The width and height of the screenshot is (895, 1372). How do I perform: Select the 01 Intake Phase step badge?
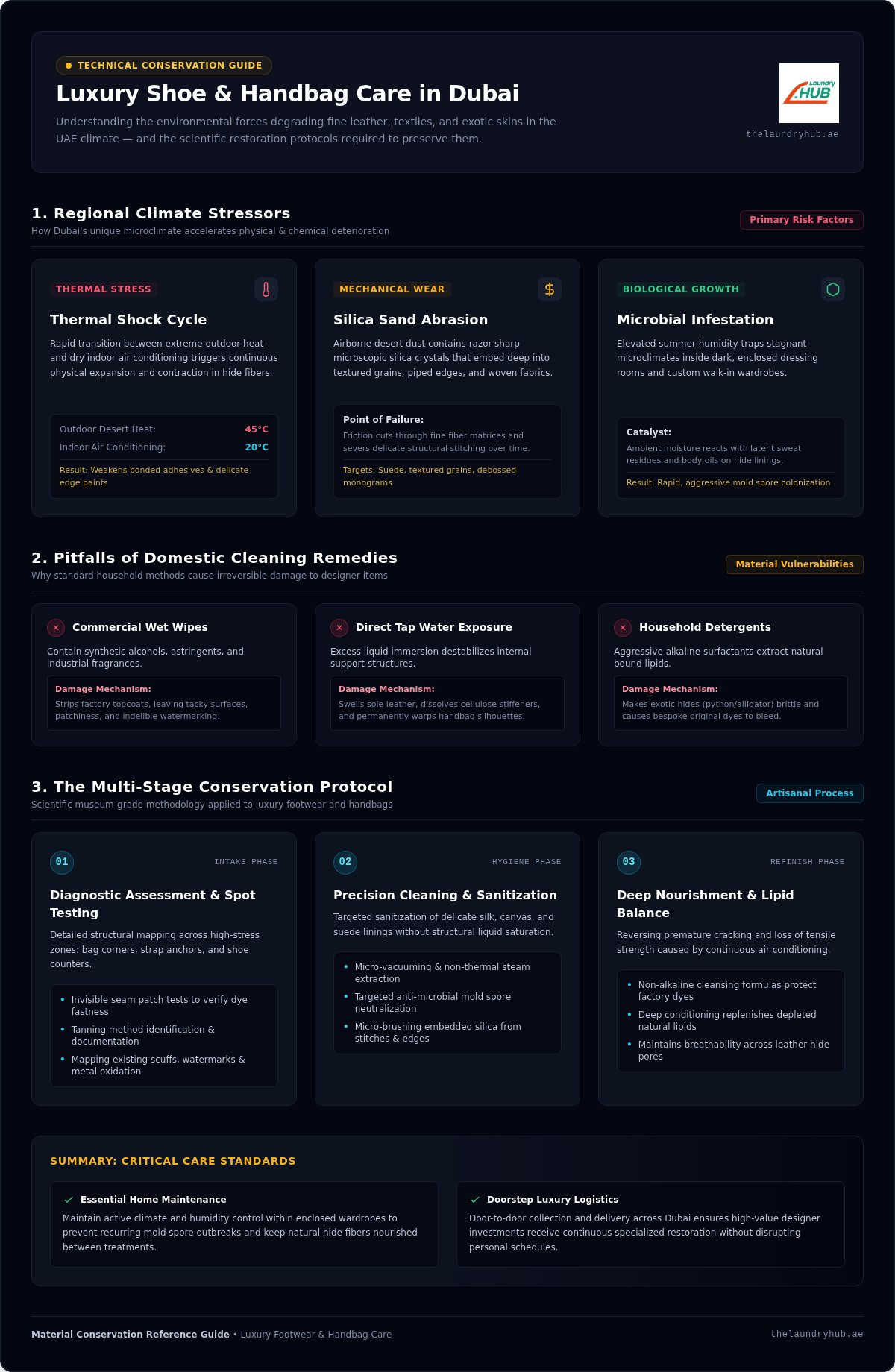[x=62, y=862]
